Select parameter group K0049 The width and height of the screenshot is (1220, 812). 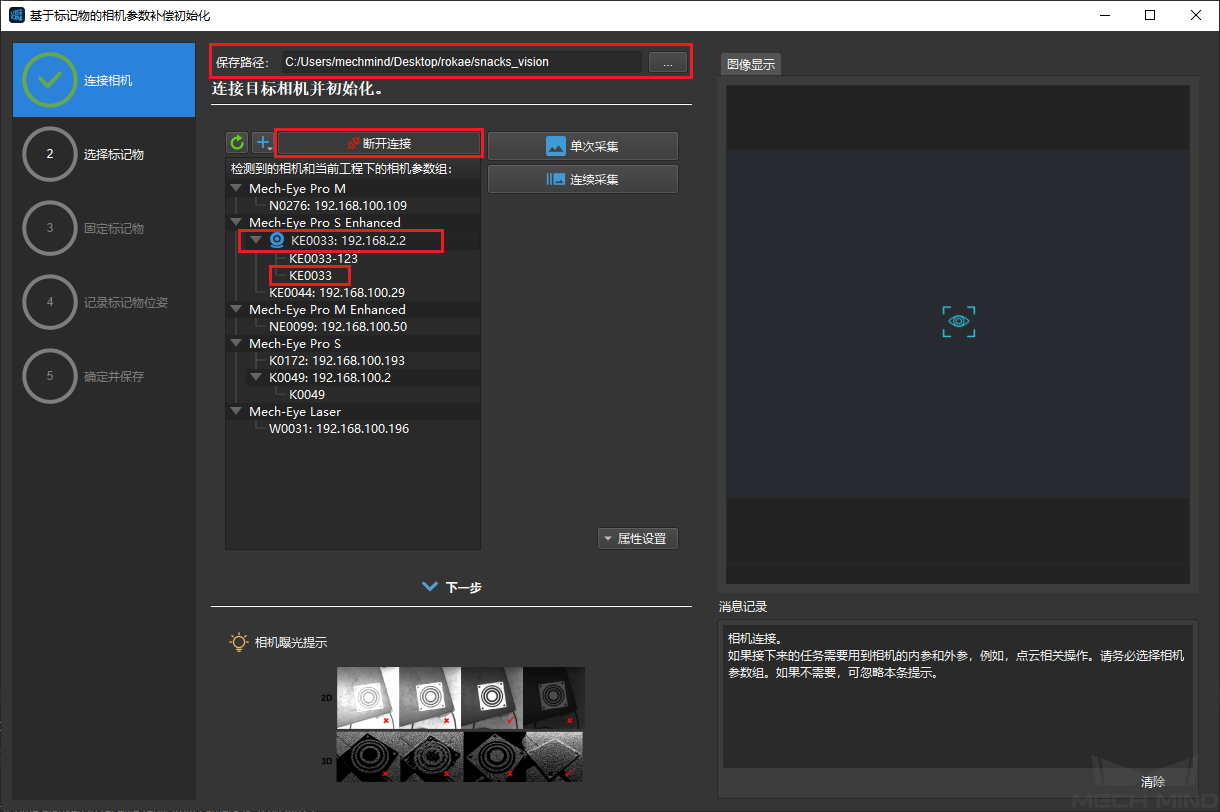pyautogui.click(x=307, y=394)
